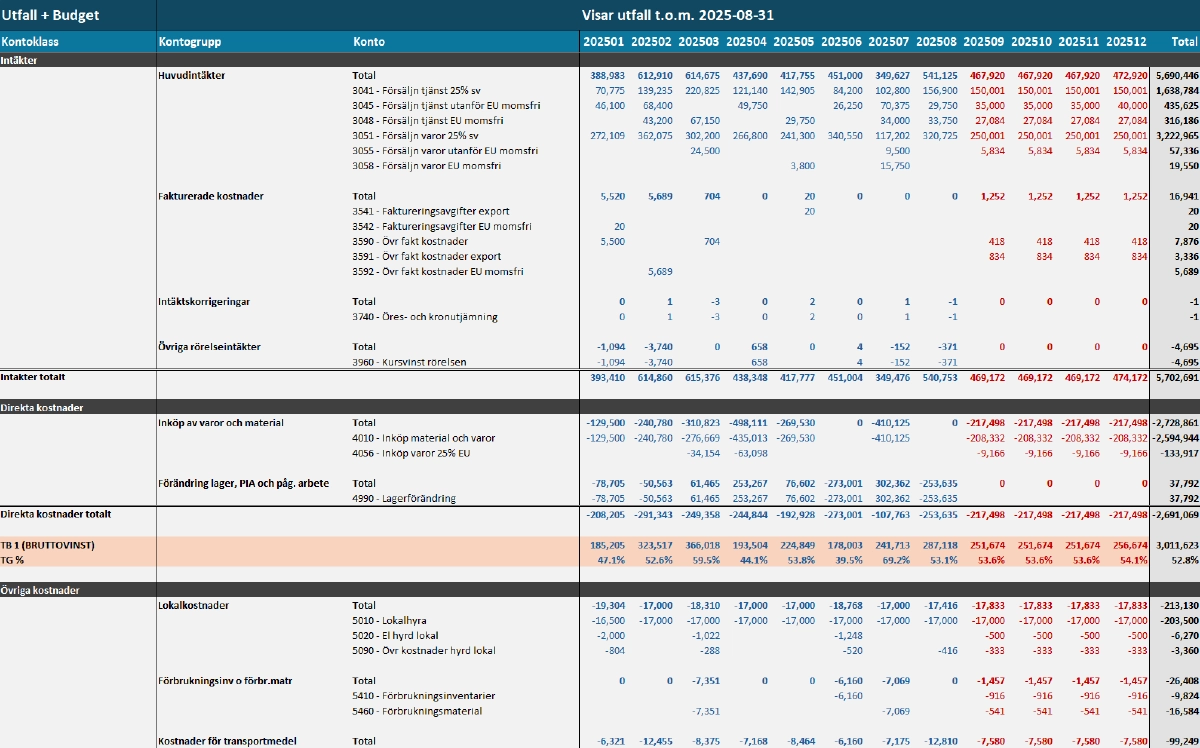
Task: Click the 'Visar utfall t.o.m. 2025-08-31' heading
Action: tap(677, 15)
